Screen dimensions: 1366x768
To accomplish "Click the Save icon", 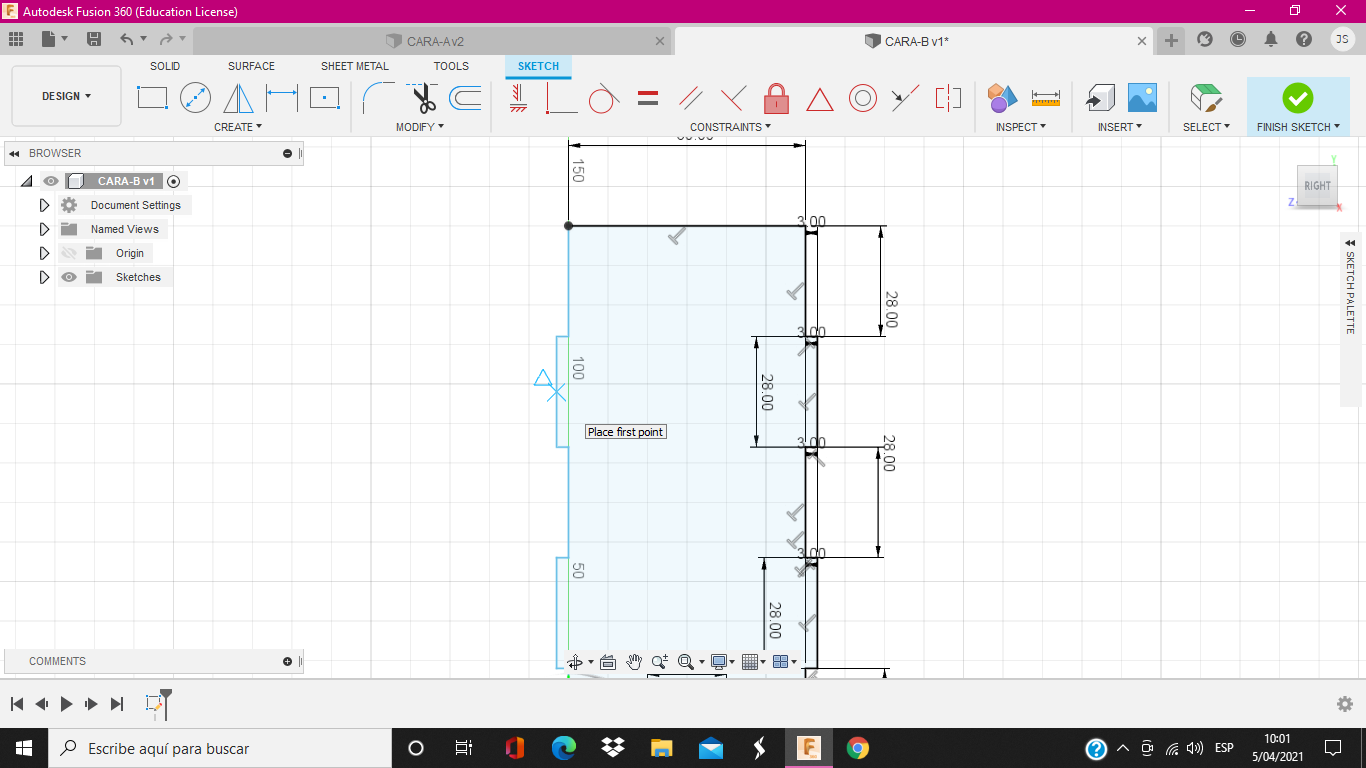I will [94, 39].
